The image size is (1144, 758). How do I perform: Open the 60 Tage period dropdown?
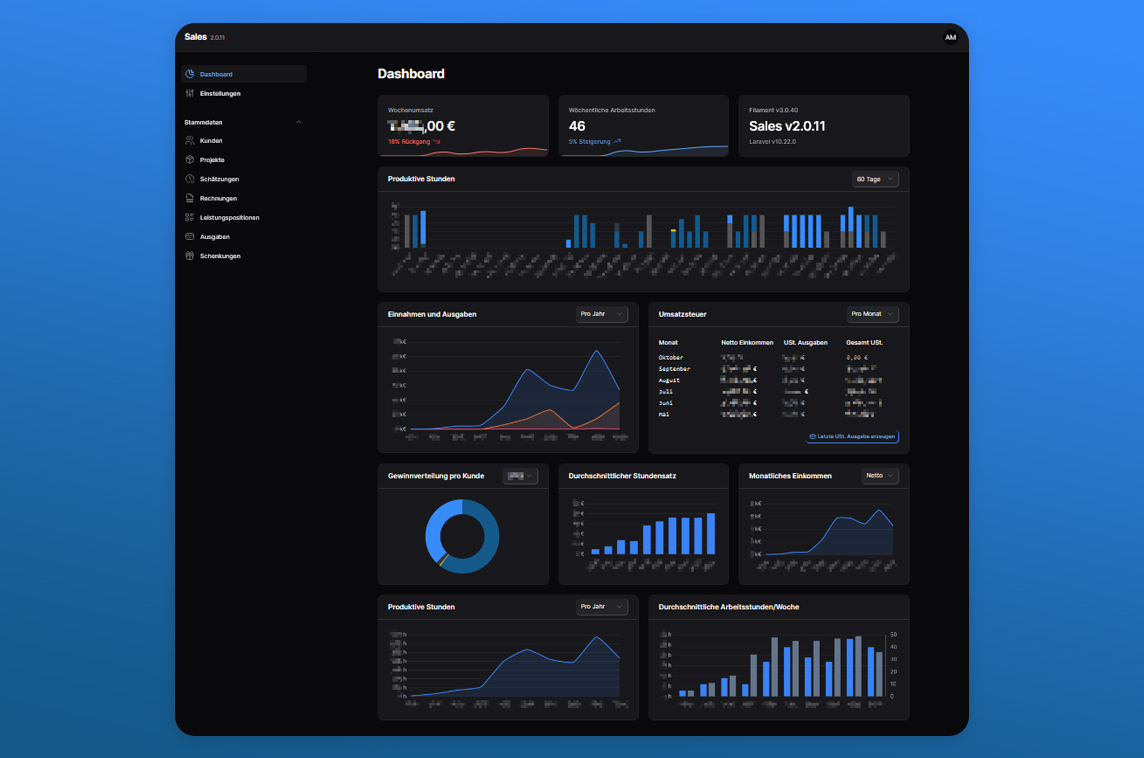(875, 179)
